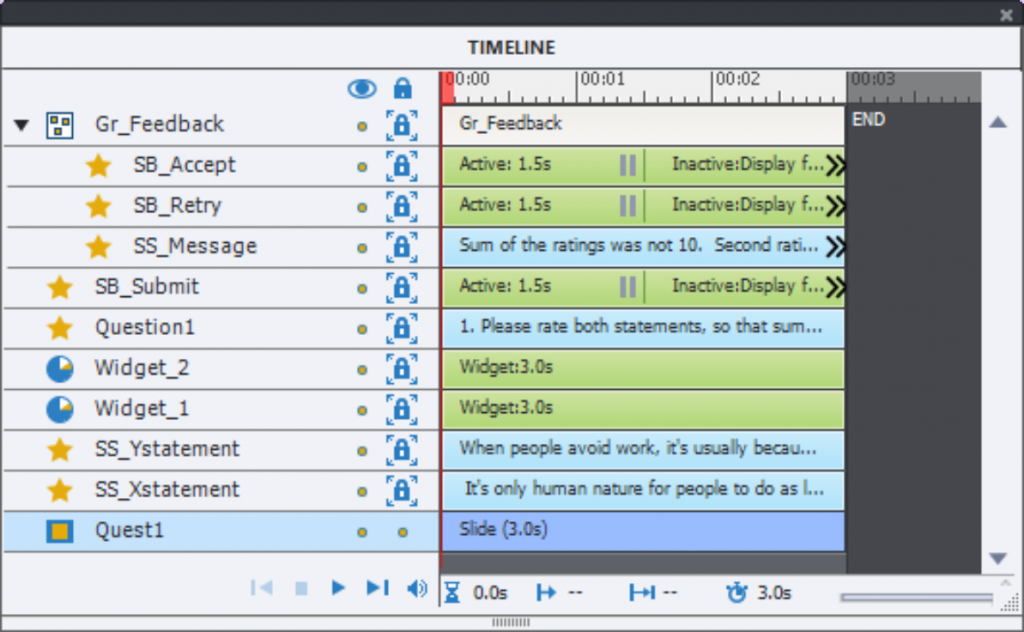Click the end arrows on SB_Retry bar
Image resolution: width=1024 pixels, height=632 pixels.
[835, 206]
